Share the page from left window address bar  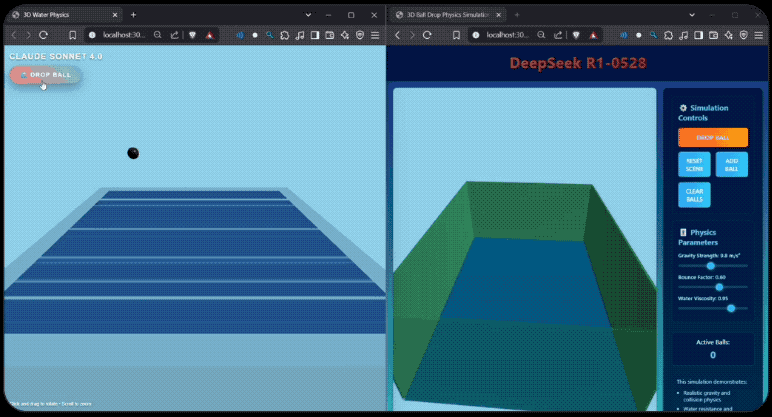point(174,35)
